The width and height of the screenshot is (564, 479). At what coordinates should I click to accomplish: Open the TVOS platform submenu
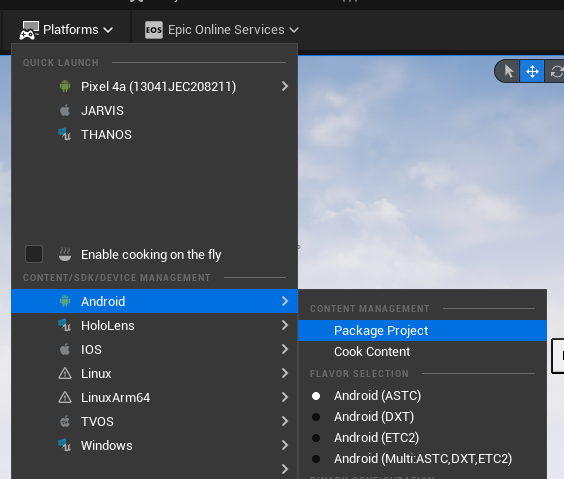pos(155,421)
